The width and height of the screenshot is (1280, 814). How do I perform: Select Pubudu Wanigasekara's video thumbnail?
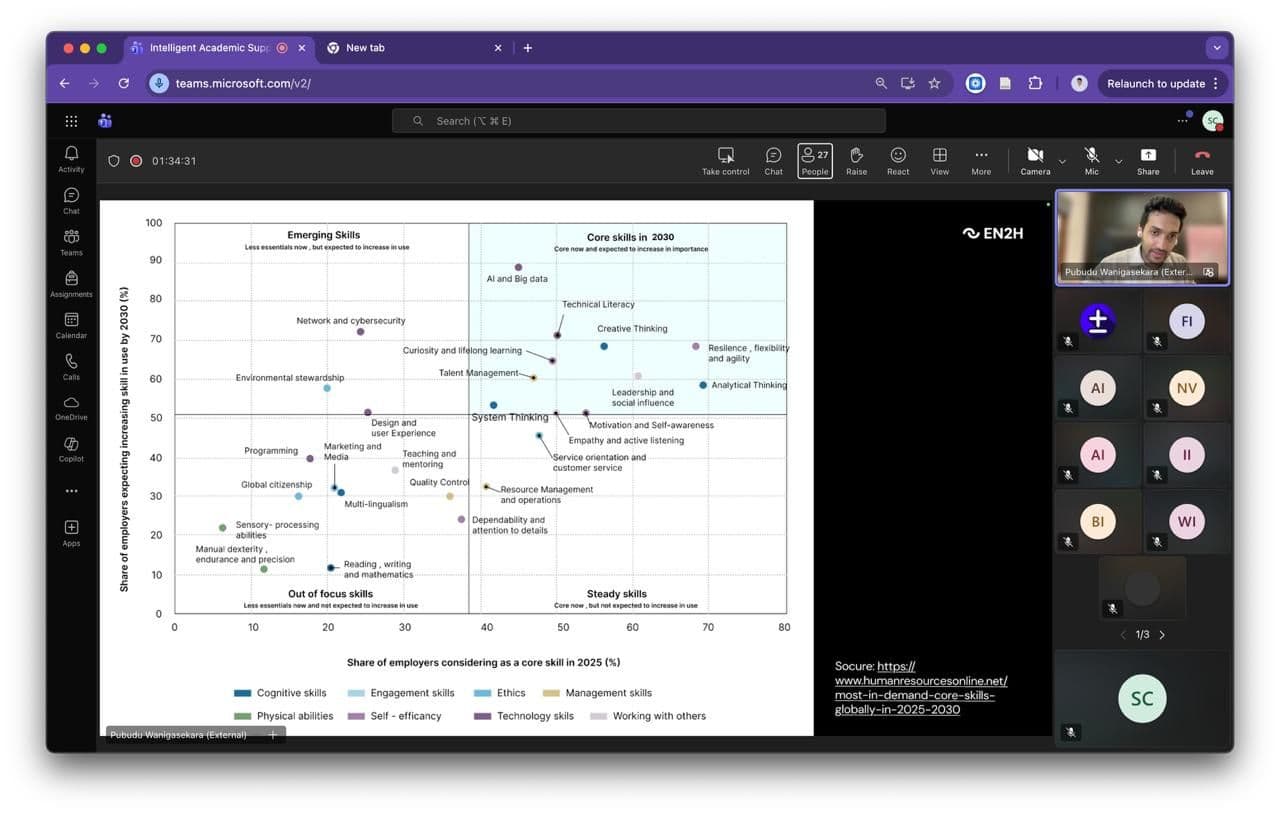(1141, 237)
